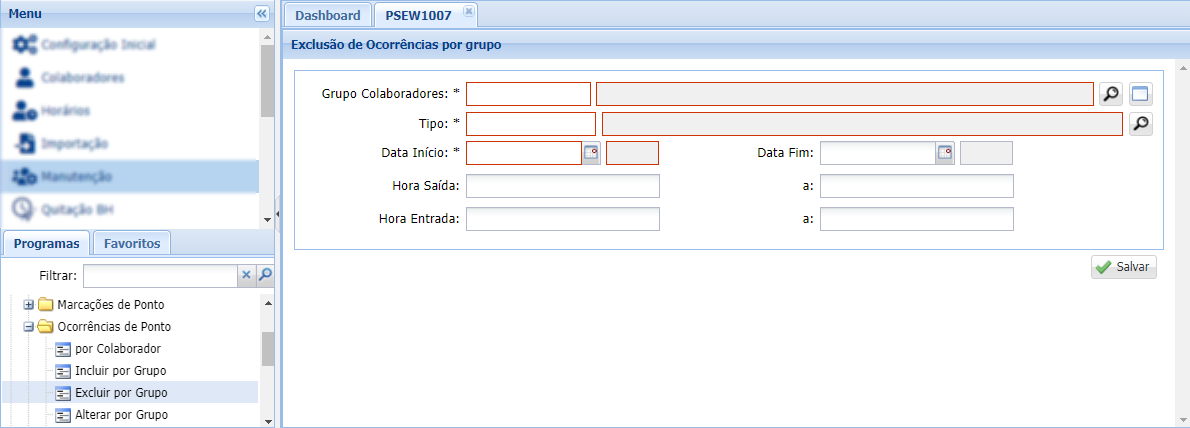Switch to the Dashboard tab

click(327, 15)
